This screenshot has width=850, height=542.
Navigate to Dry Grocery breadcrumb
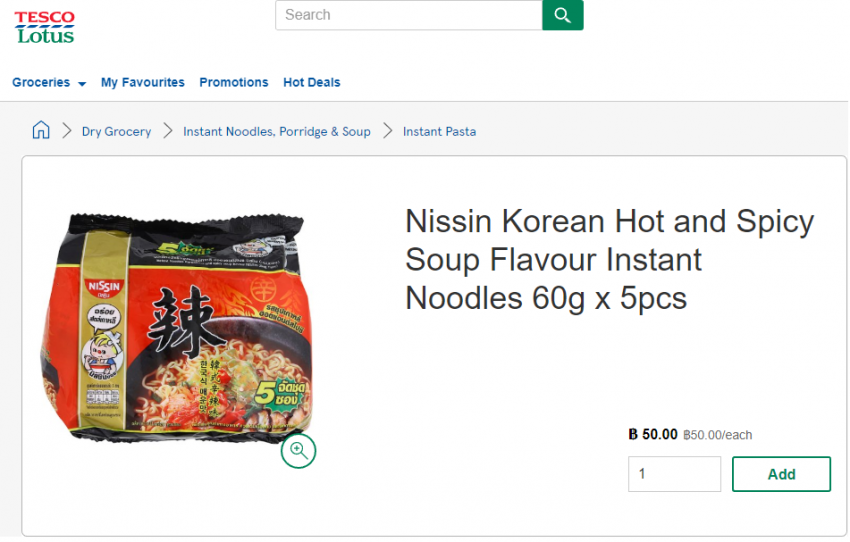116,132
